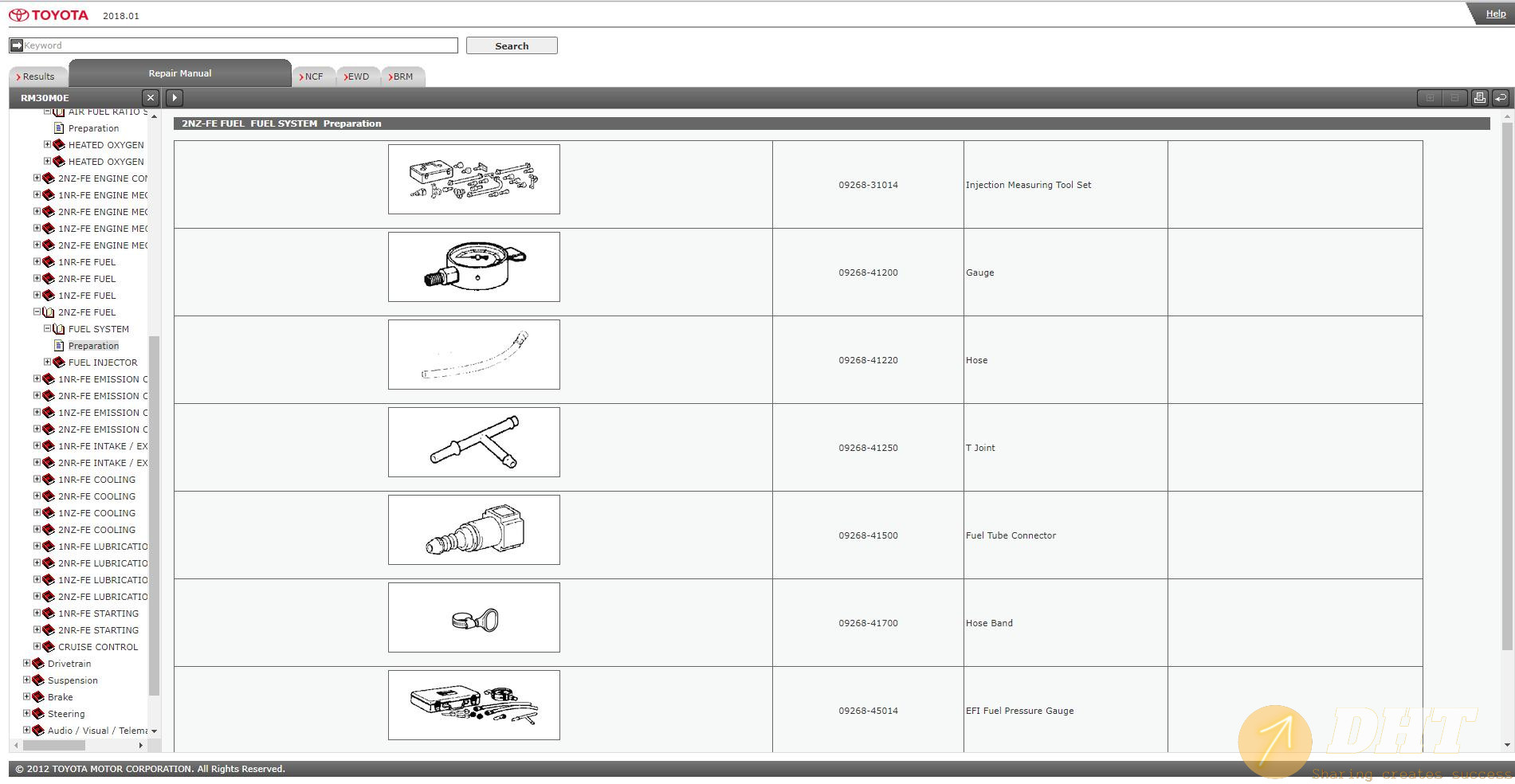Open the EFI Fuel Pressure Gauge illustration
The image size is (1515, 784).
click(473, 705)
